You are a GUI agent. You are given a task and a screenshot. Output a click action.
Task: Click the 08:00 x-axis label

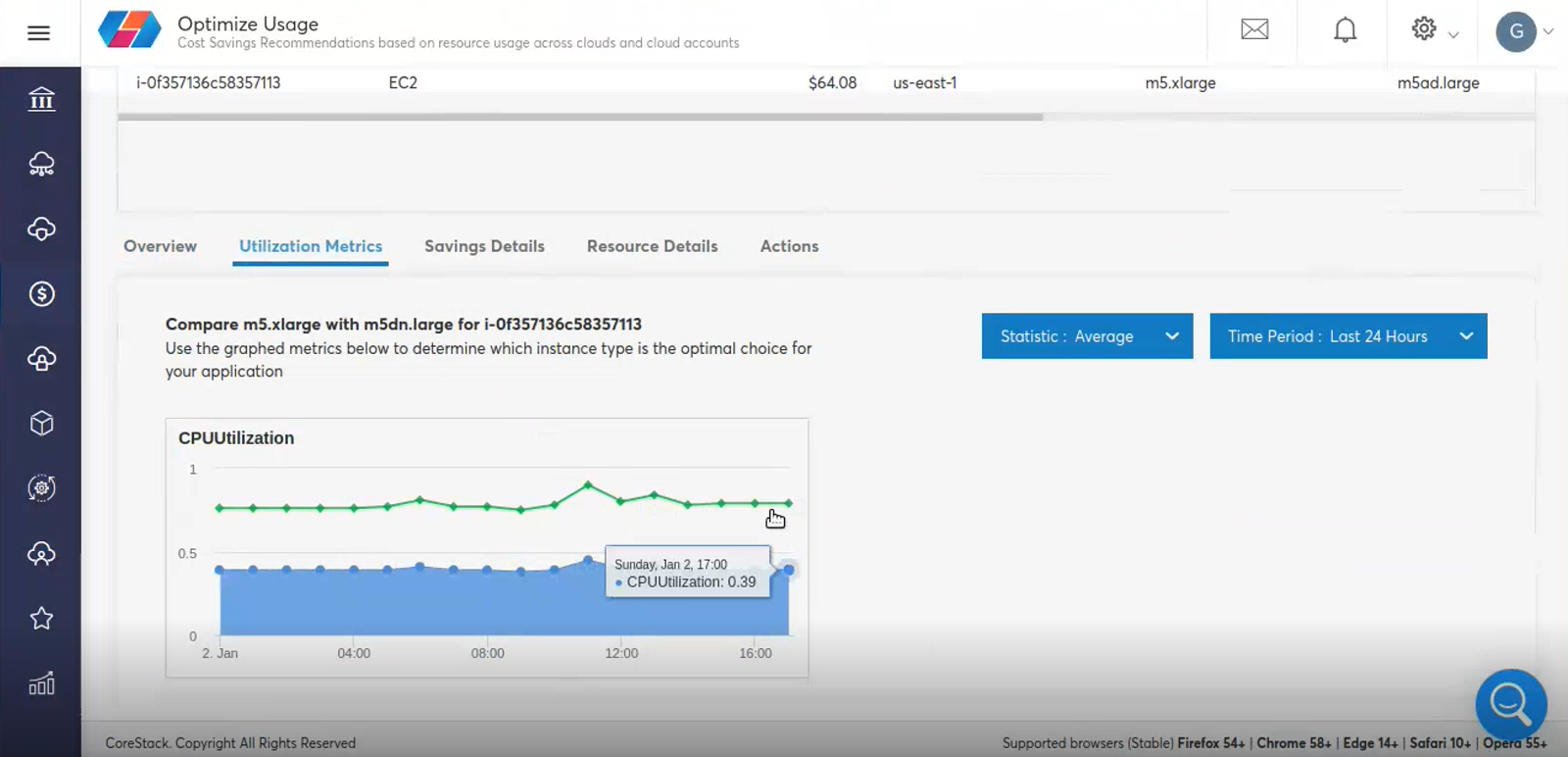tap(487, 653)
